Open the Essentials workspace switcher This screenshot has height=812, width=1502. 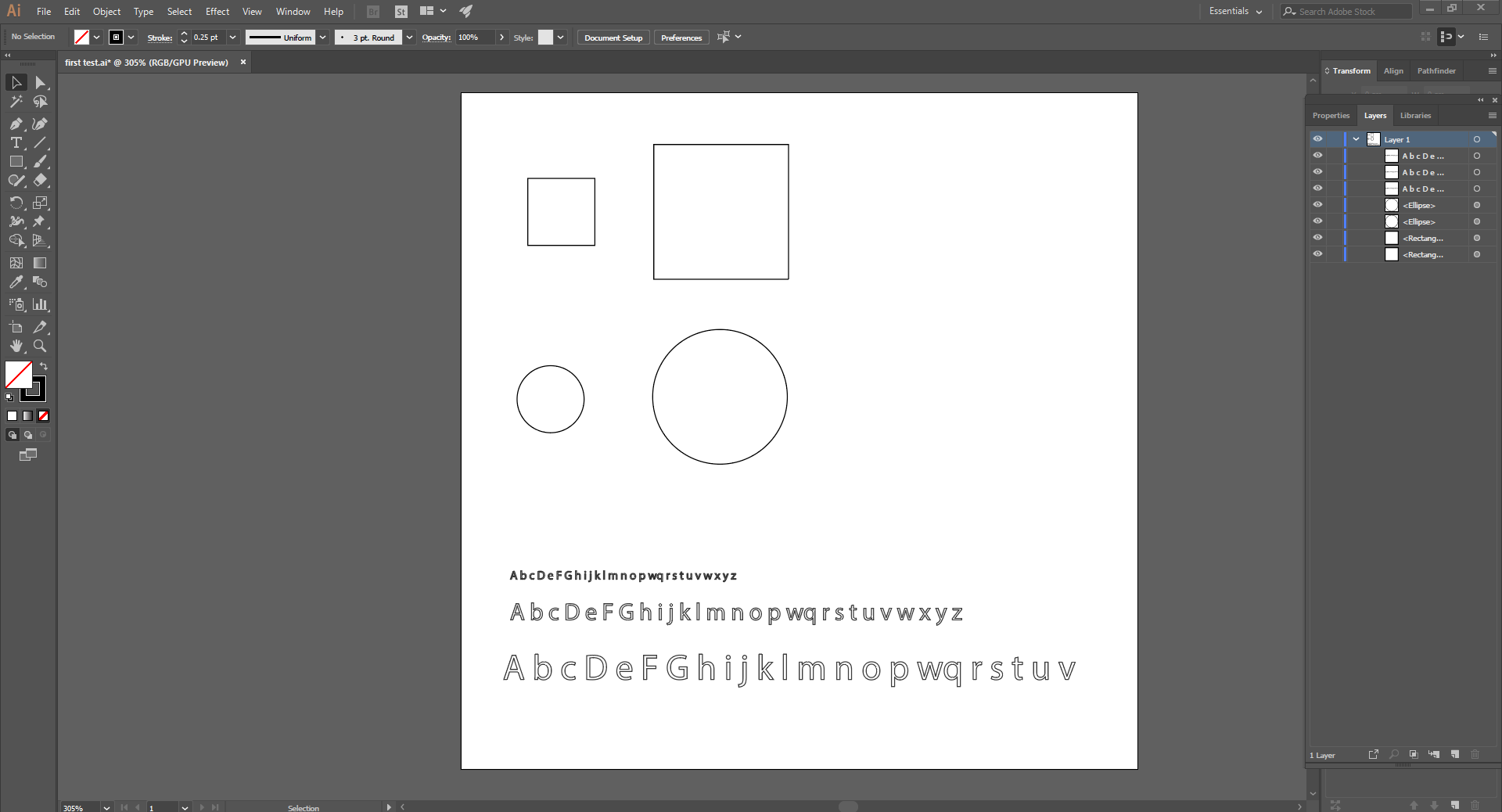point(1235,11)
